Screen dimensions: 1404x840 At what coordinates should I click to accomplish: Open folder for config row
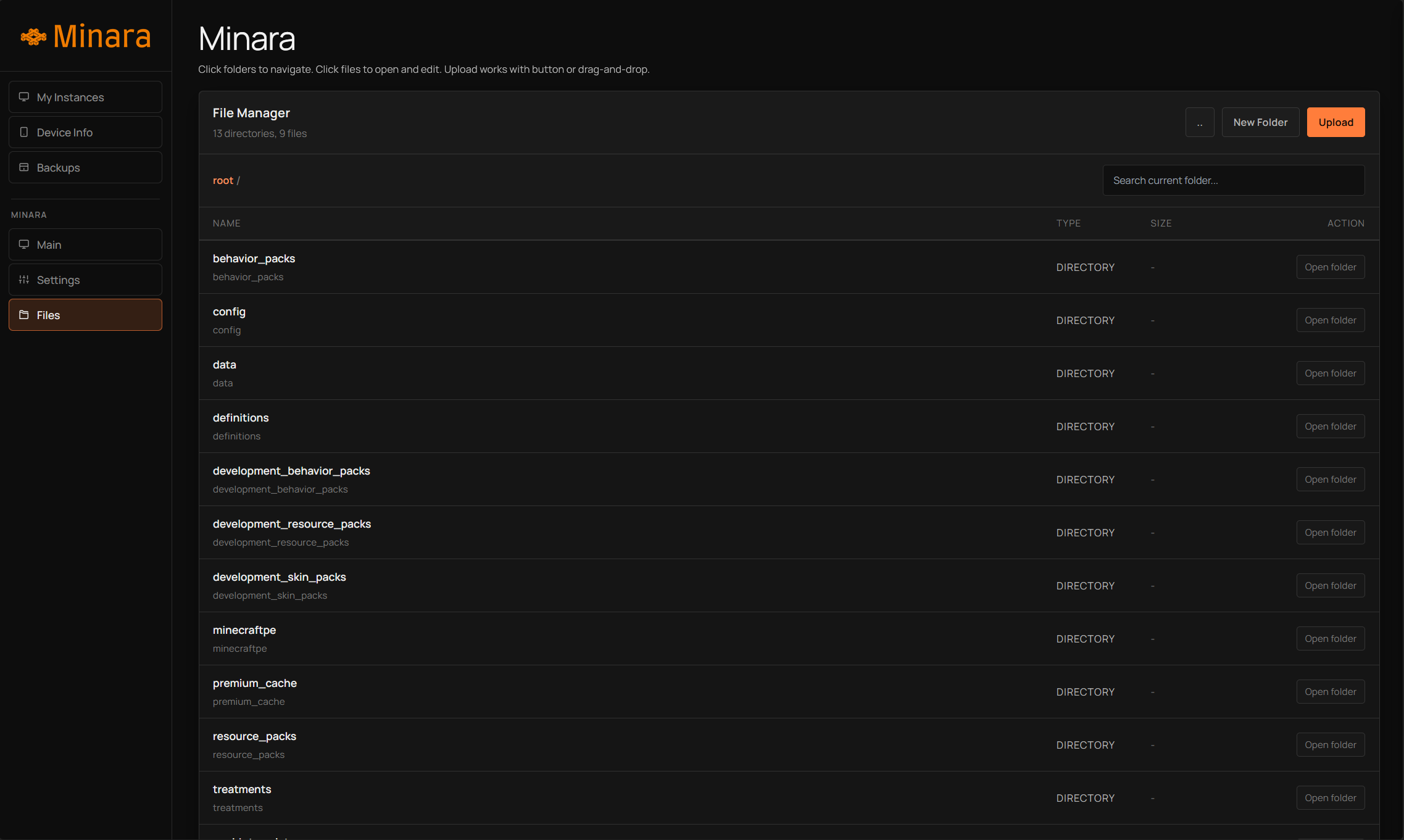pyautogui.click(x=1331, y=320)
